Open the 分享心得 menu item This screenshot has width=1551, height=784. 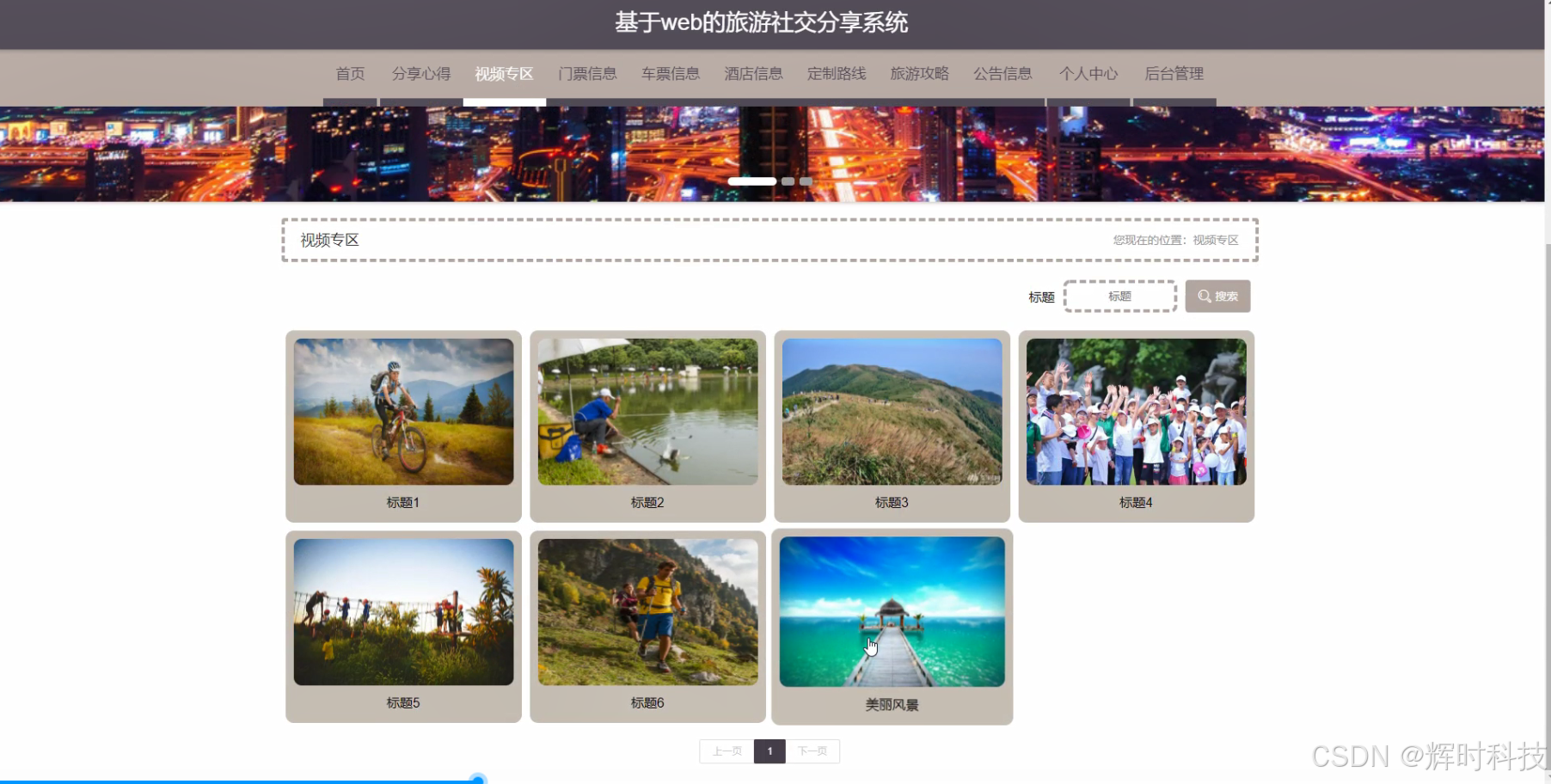pos(420,74)
